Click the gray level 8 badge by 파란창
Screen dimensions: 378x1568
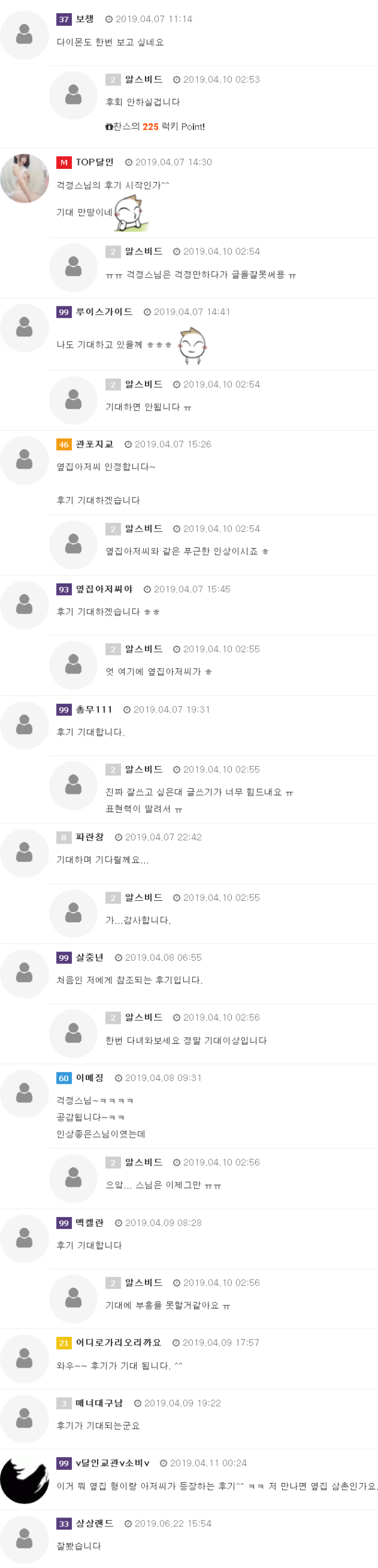[64, 837]
